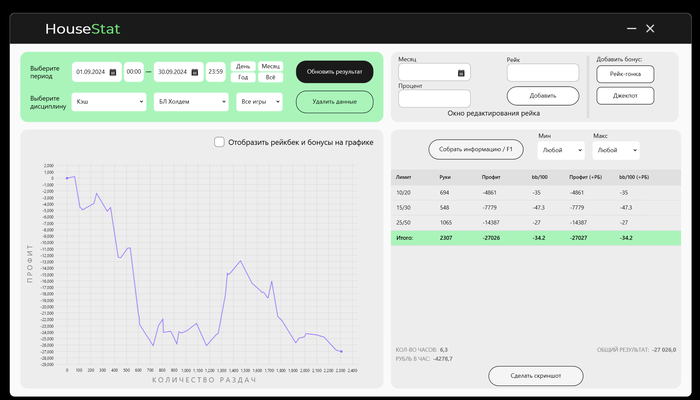
Task: Click the Профит column header
Action: pos(491,177)
